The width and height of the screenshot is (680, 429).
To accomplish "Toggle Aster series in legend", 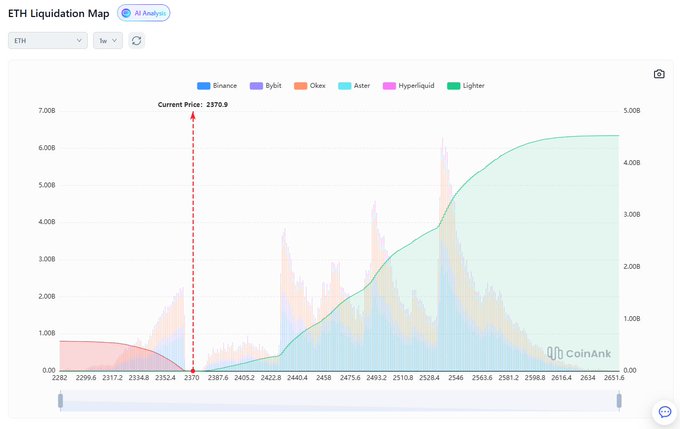I will point(354,85).
